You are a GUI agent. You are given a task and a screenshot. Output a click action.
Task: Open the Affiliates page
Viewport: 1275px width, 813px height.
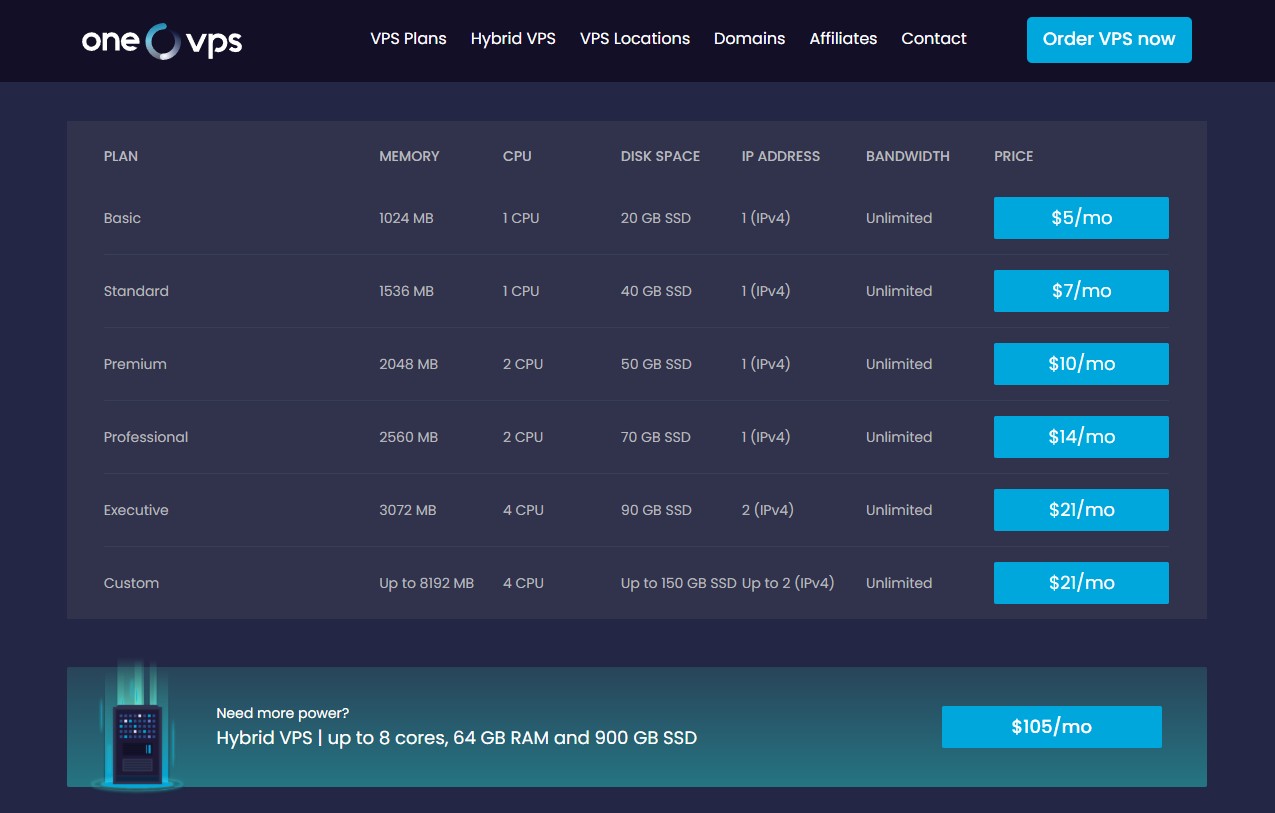[843, 38]
